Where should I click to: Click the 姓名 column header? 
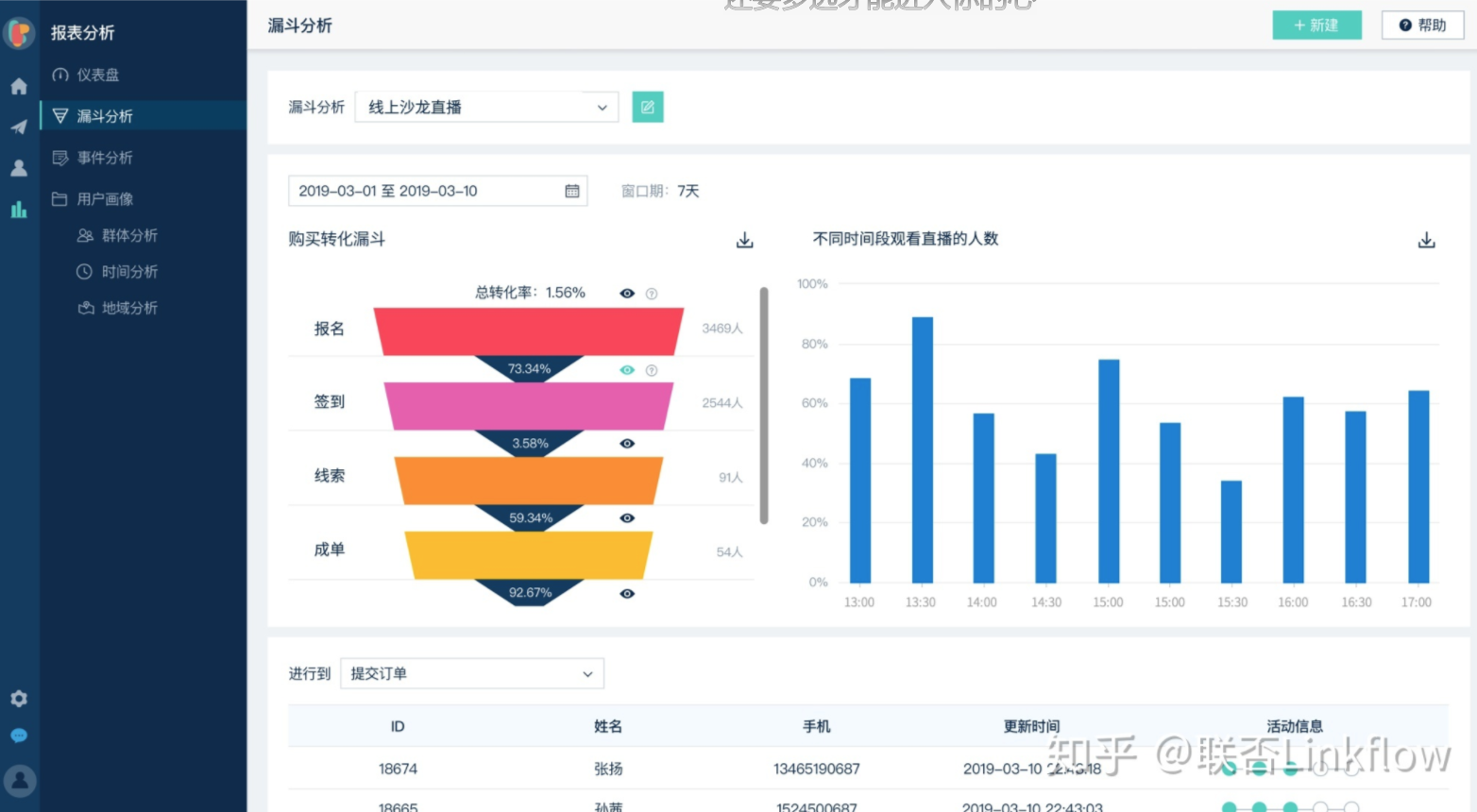608,727
